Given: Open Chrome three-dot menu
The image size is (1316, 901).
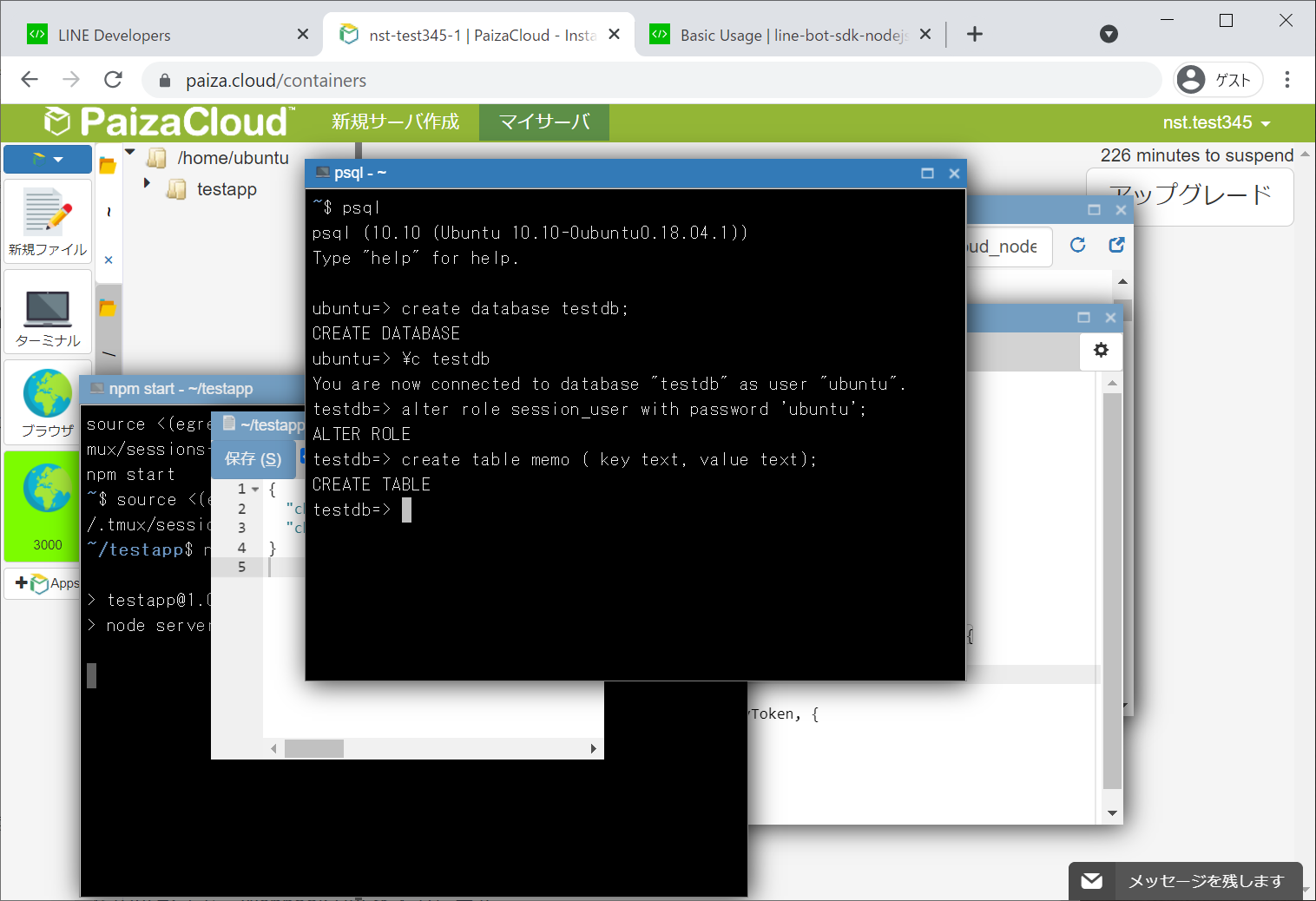Looking at the screenshot, I should coord(1287,80).
